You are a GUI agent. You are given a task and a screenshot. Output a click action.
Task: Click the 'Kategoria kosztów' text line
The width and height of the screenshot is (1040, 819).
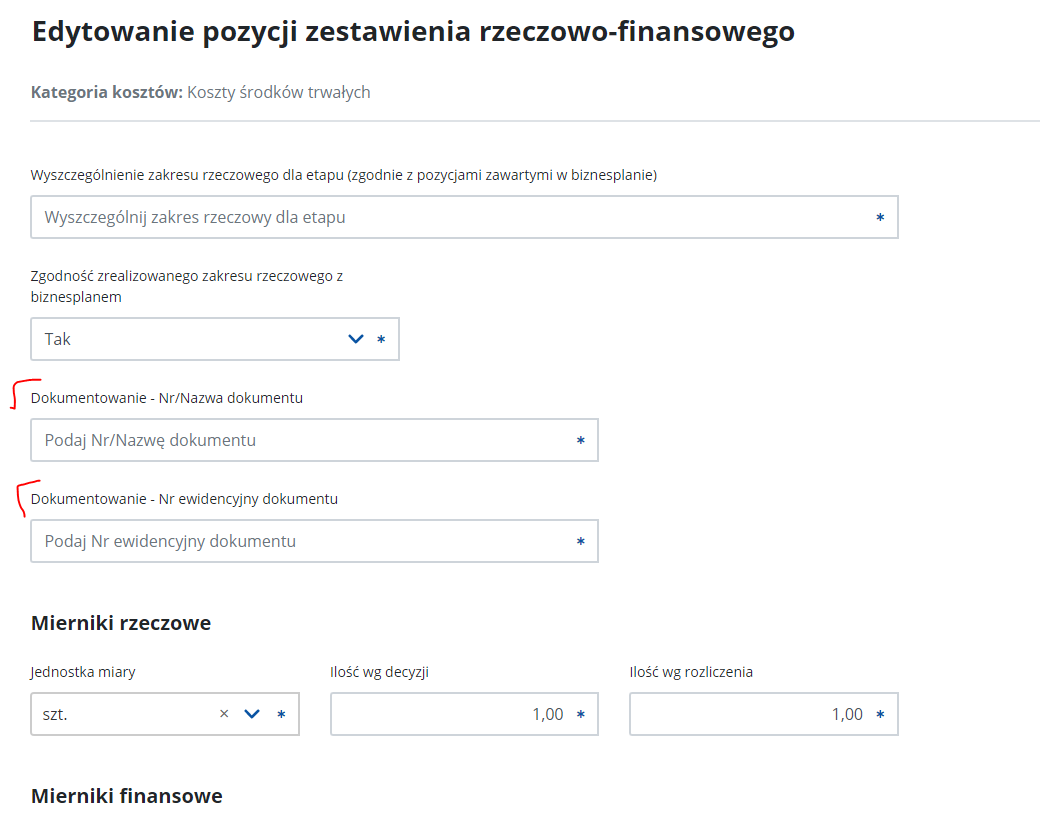[200, 92]
